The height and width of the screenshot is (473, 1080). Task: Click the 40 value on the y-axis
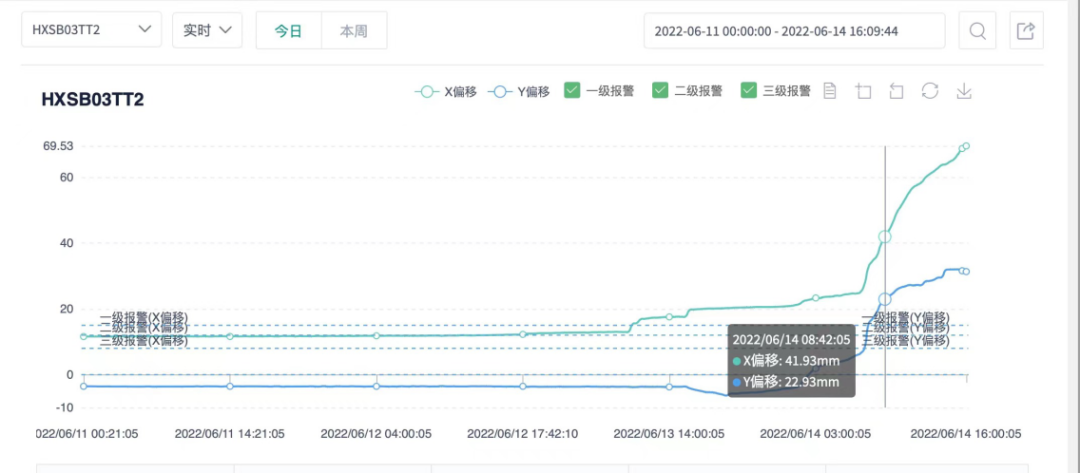pos(66,243)
